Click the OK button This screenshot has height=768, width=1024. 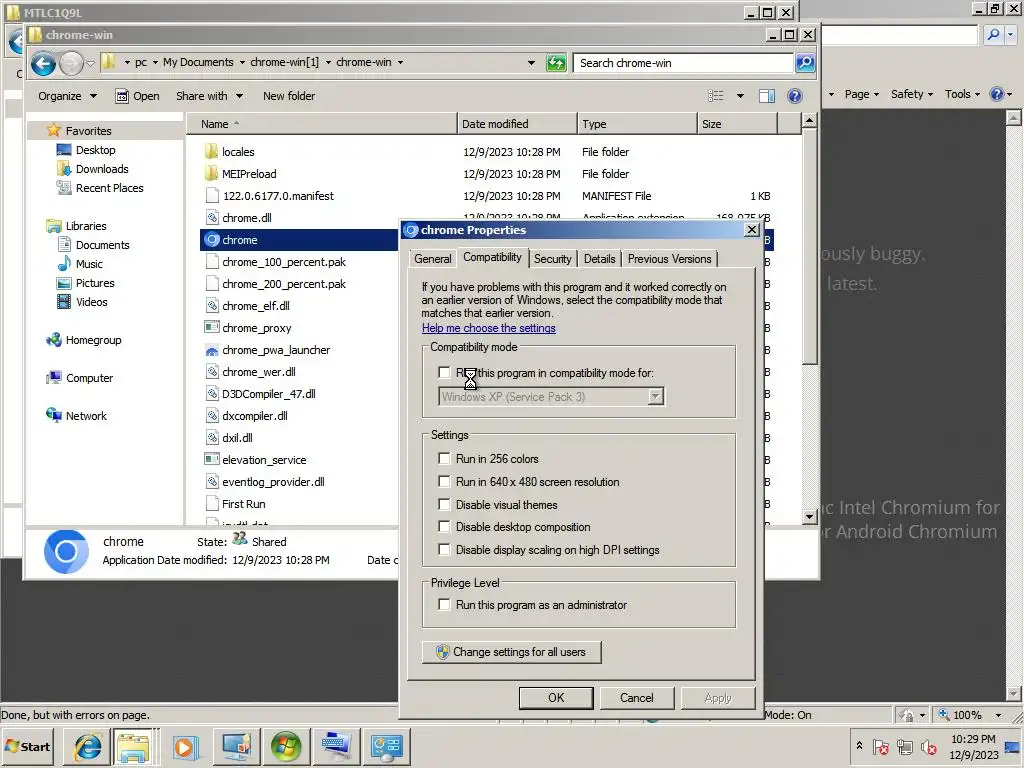556,697
